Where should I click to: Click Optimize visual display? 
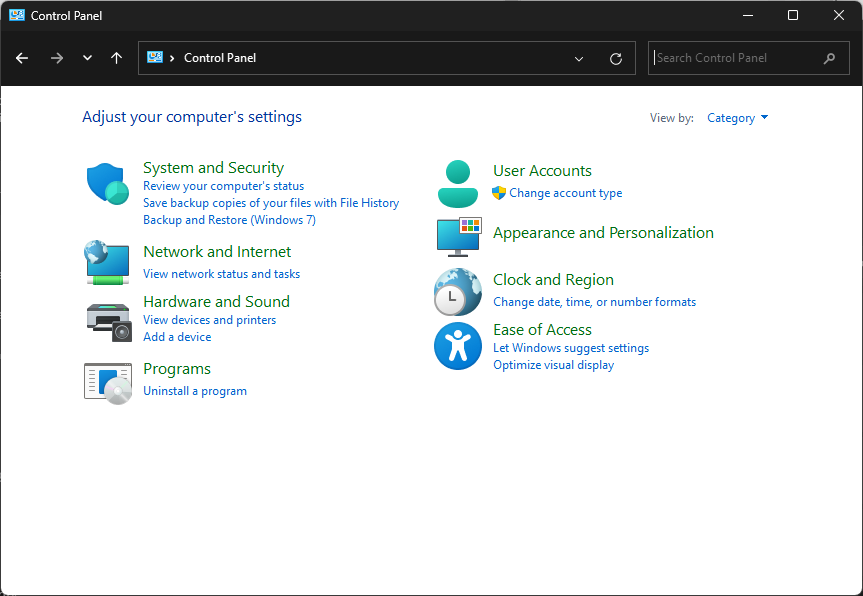(554, 365)
